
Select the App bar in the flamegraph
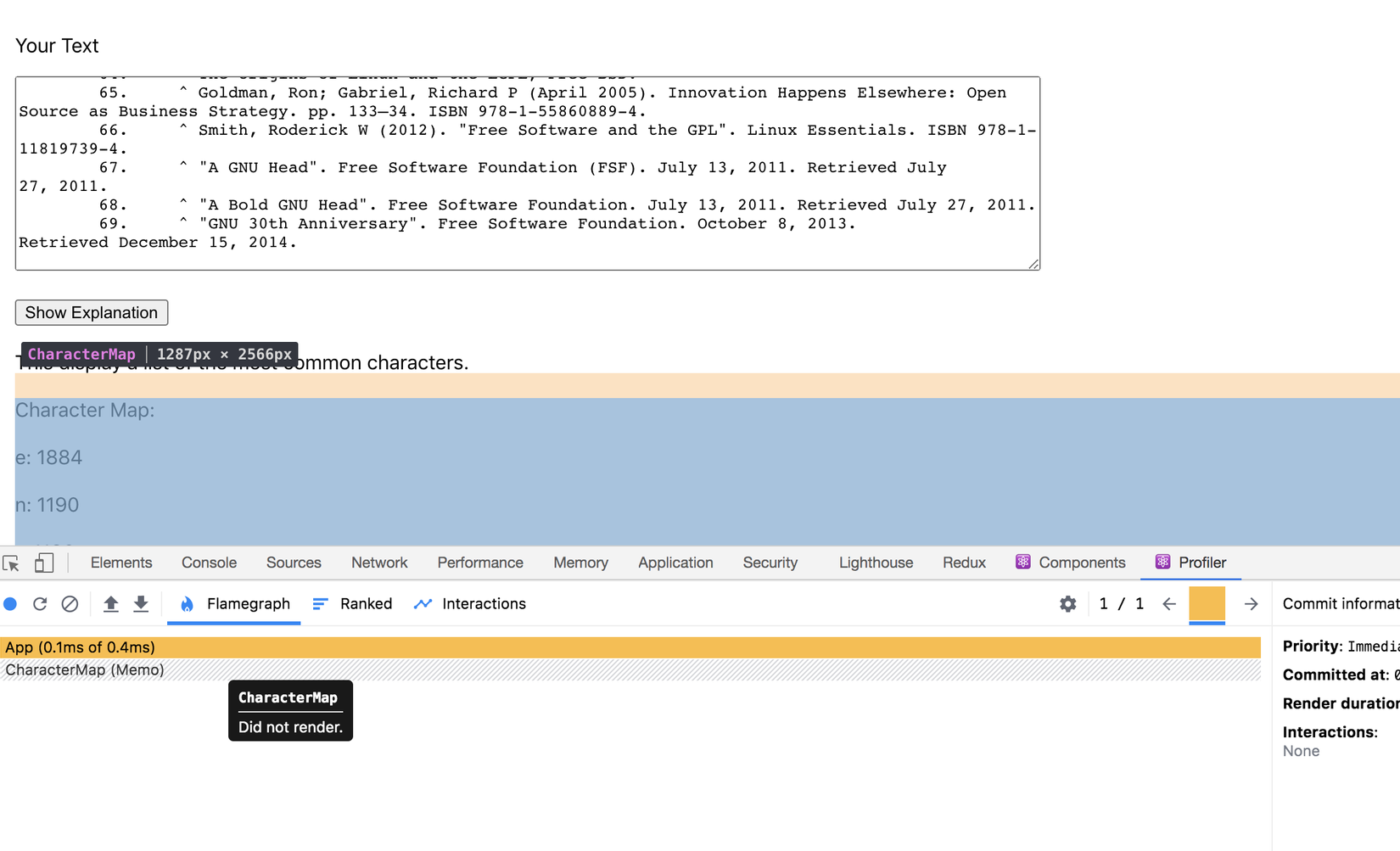coord(630,647)
